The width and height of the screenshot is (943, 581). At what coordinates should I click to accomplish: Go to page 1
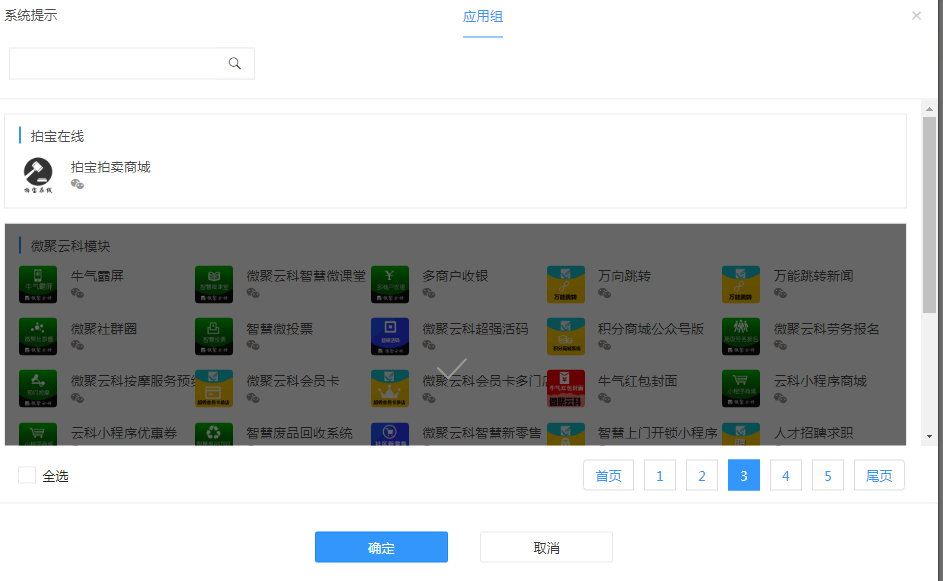coord(660,475)
